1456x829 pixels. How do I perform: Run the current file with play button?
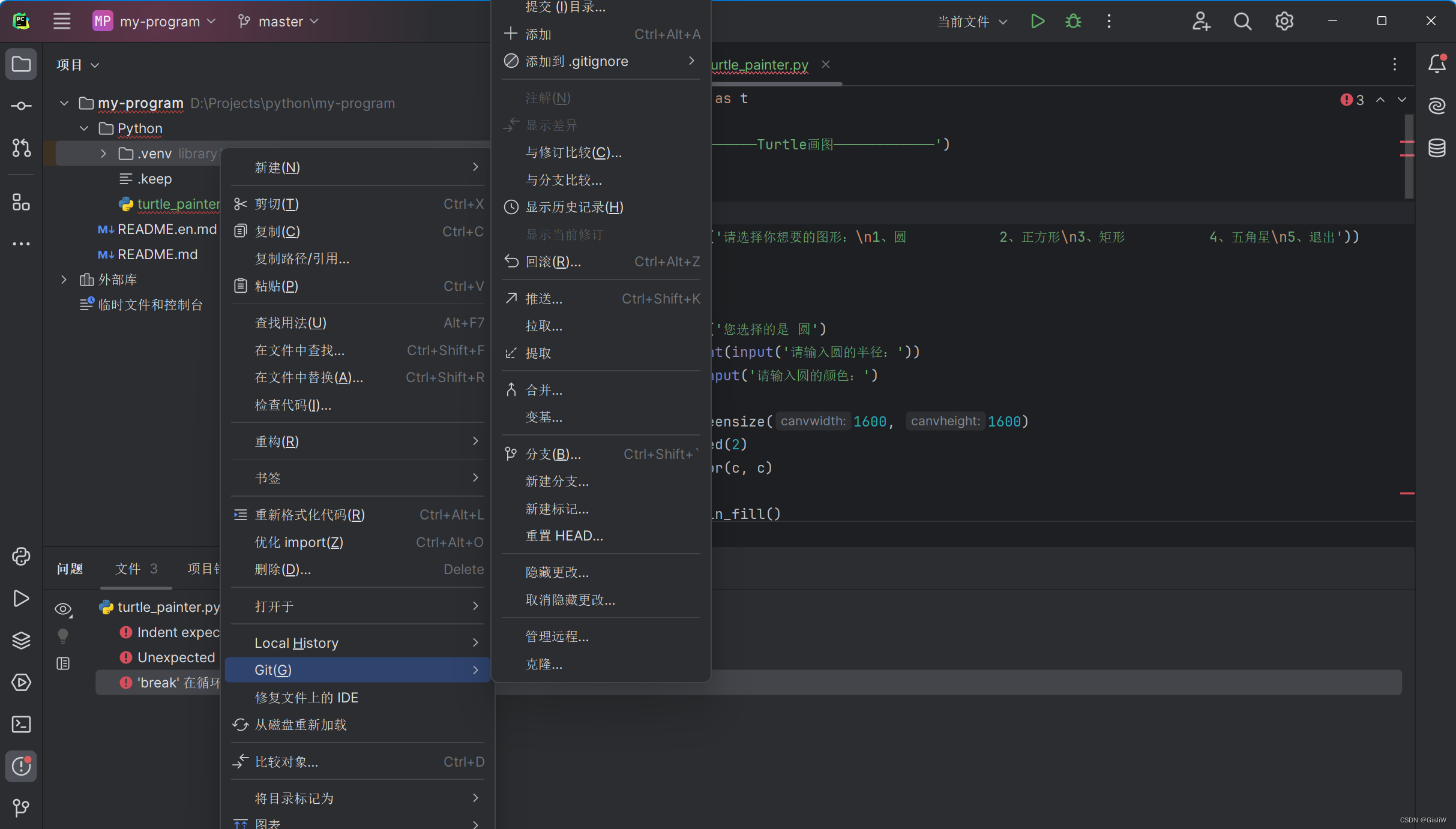click(1037, 22)
